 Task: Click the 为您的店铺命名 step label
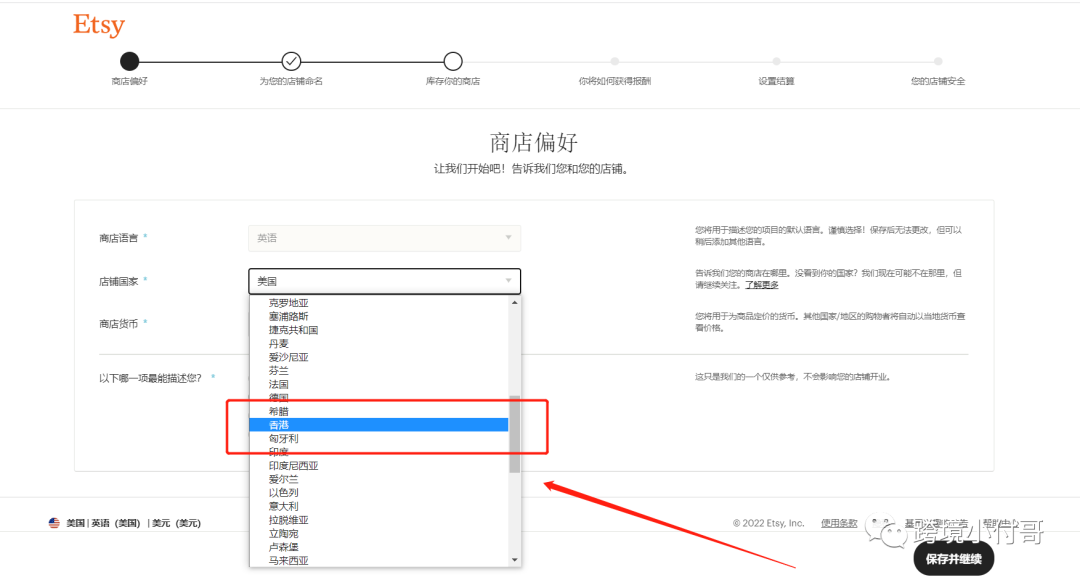click(291, 81)
